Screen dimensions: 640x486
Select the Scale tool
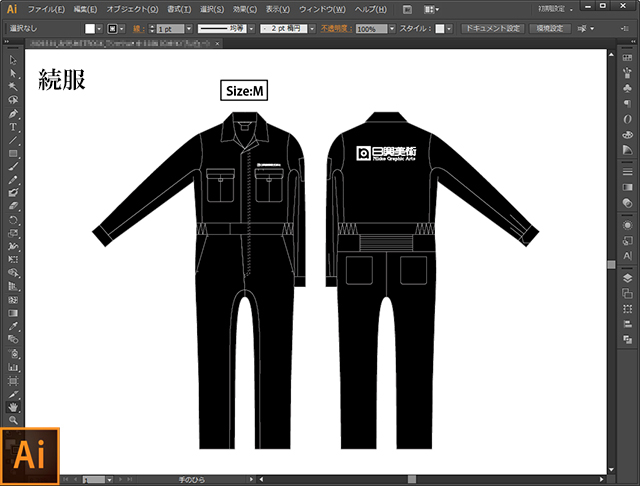(x=13, y=233)
